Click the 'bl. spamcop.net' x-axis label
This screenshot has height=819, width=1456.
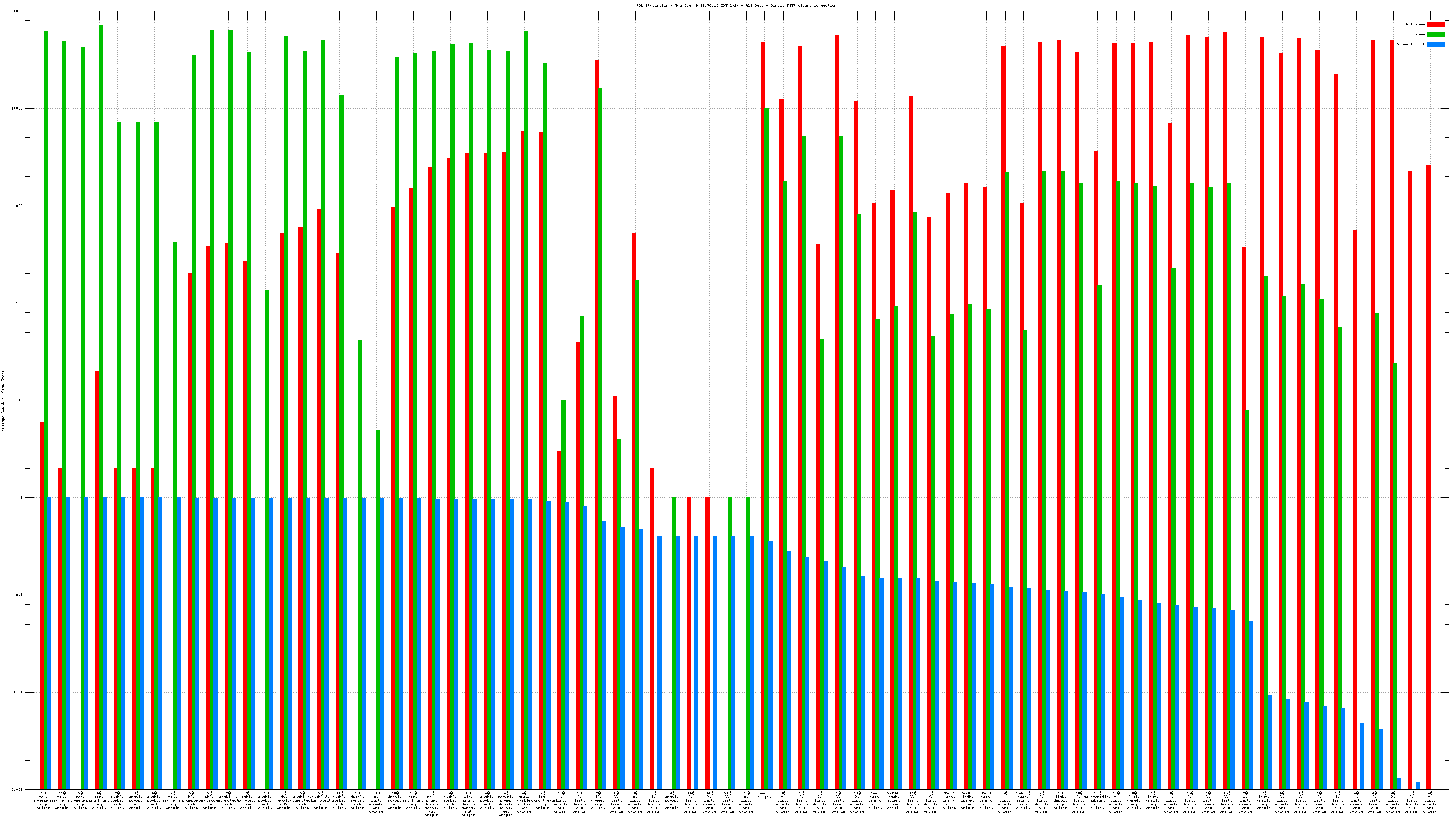[x=192, y=800]
